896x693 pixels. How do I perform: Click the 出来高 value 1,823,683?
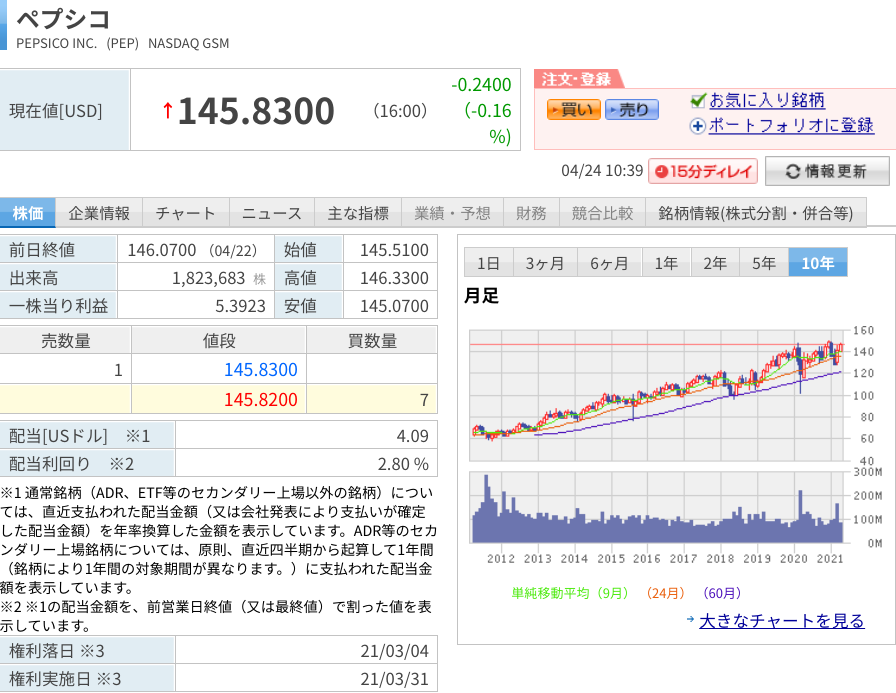(x=209, y=278)
